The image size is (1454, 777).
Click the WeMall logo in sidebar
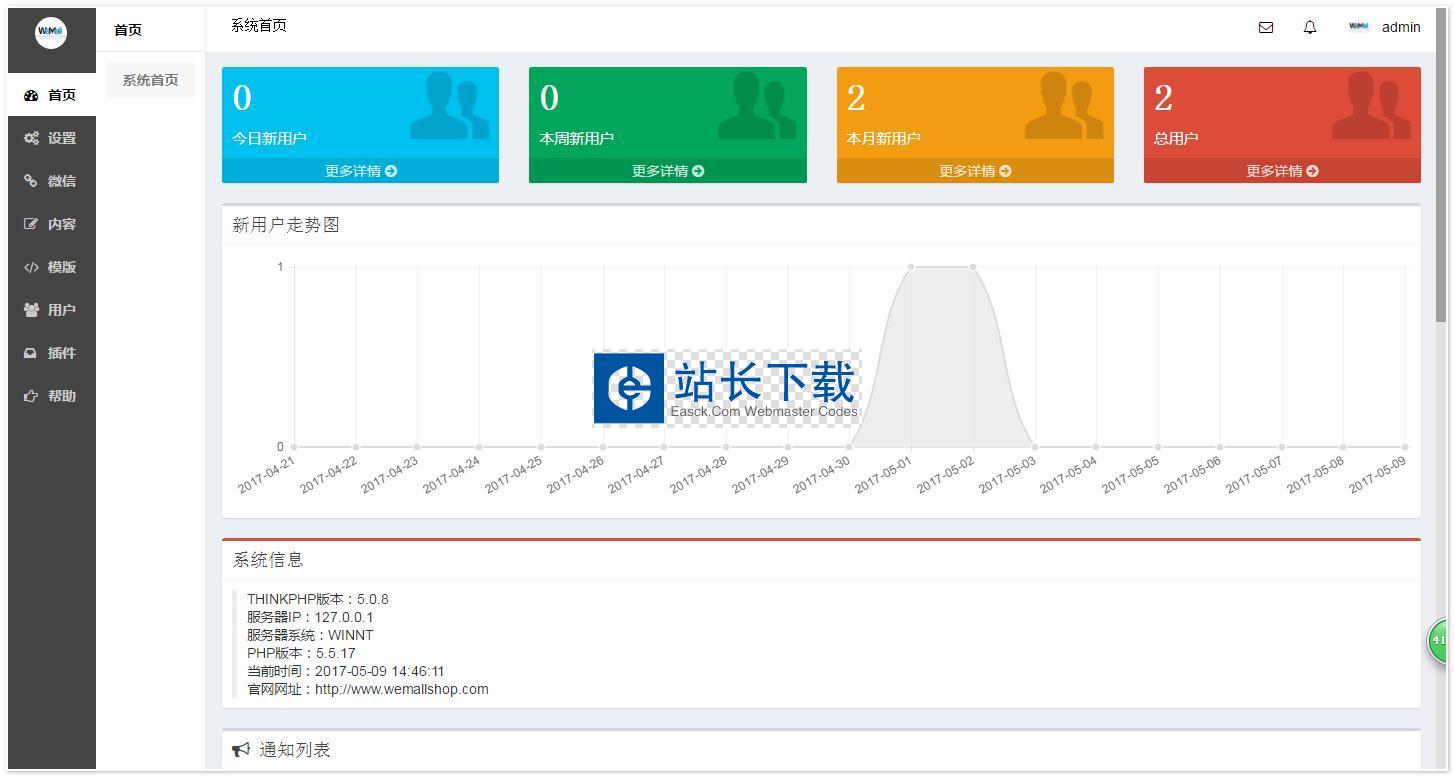[51, 33]
